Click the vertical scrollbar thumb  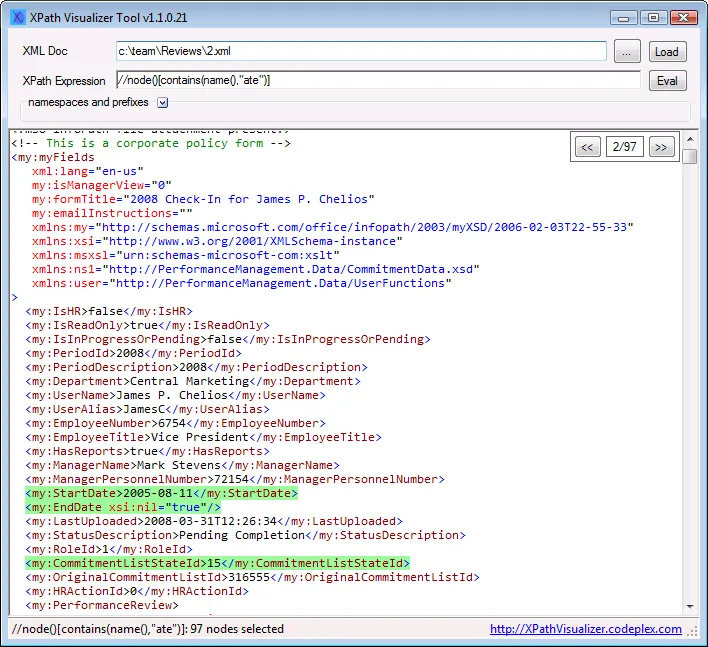pyautogui.click(x=690, y=157)
